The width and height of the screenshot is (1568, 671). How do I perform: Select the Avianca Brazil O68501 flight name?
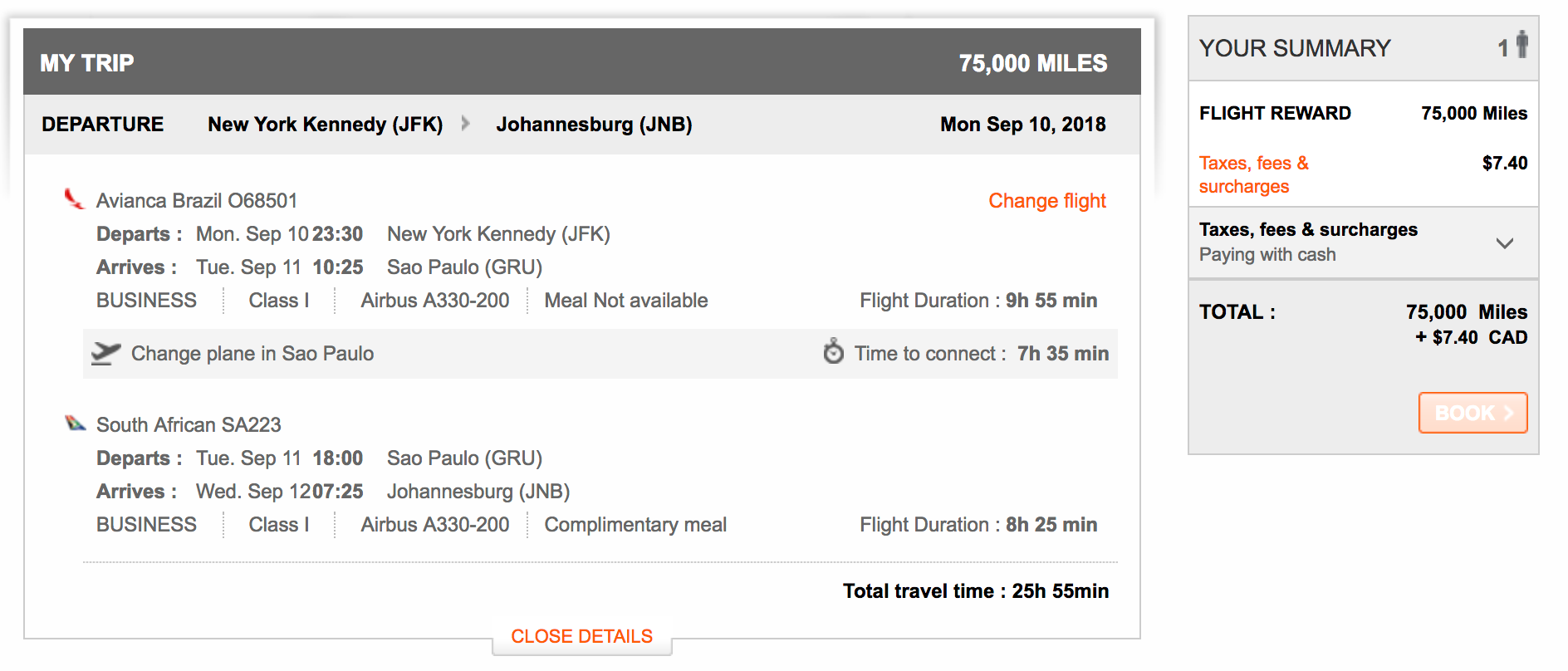click(x=197, y=201)
